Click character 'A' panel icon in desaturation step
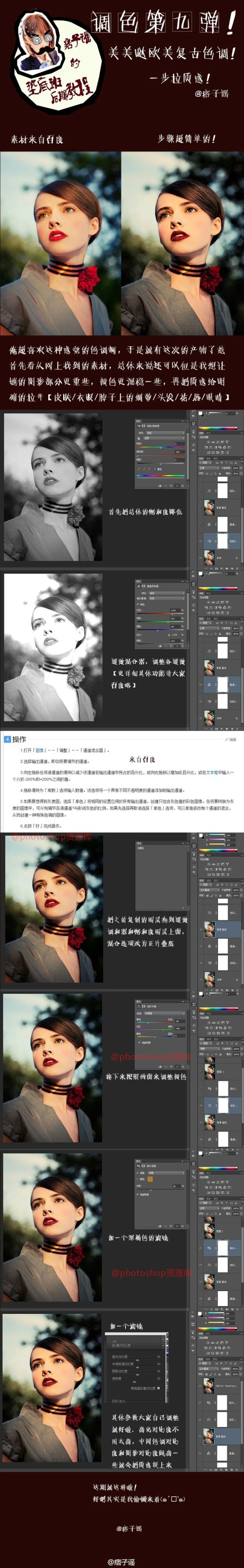This screenshot has width=244, height=1568. click(194, 444)
